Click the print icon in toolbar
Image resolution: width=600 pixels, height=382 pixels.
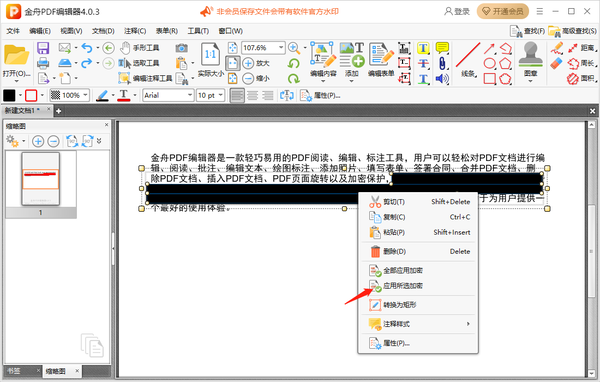pyautogui.click(x=43, y=63)
